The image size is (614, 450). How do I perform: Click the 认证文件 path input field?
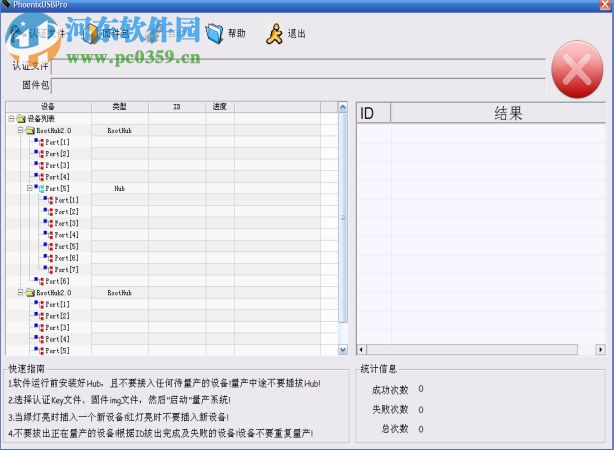[298, 67]
